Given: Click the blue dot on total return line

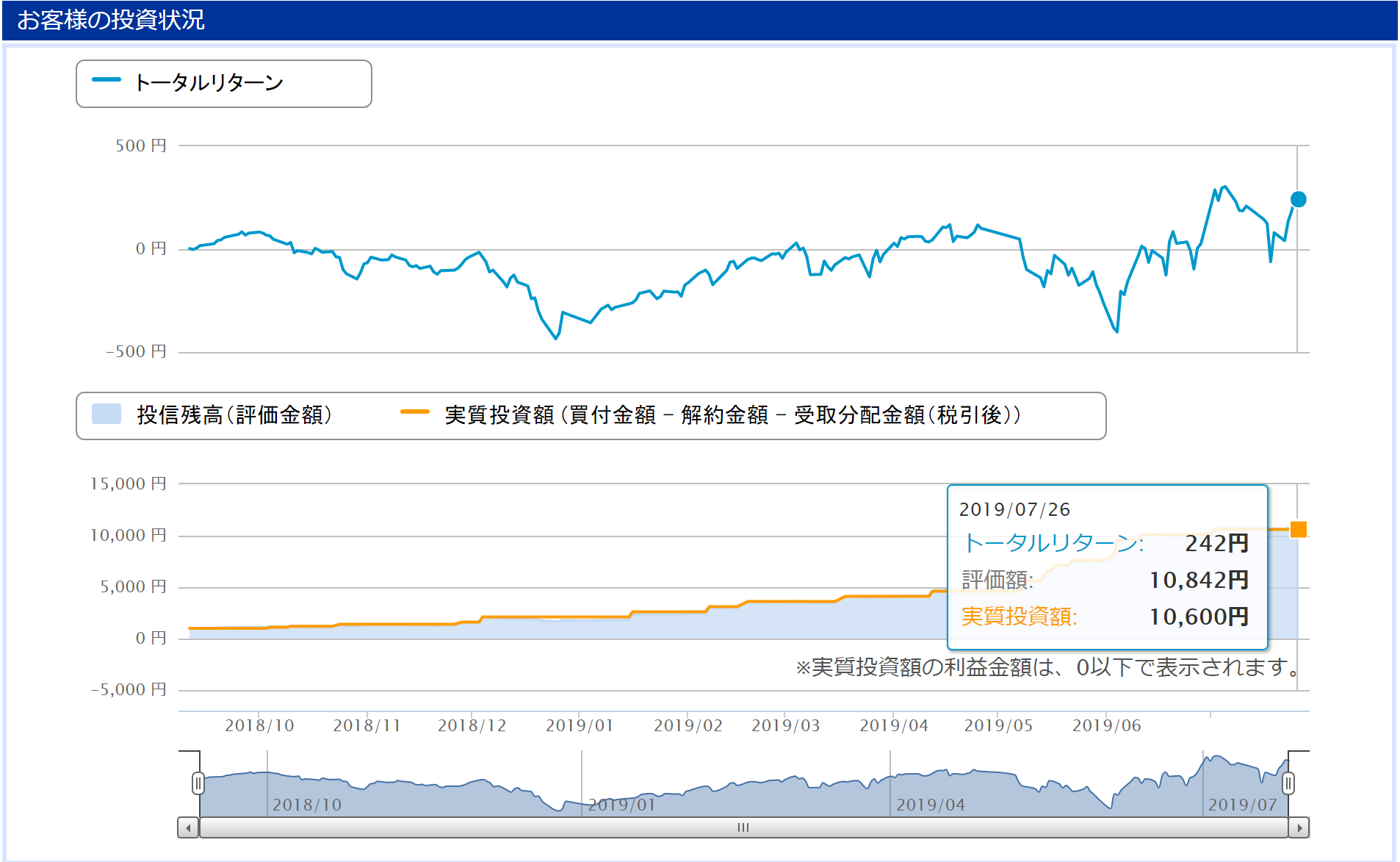Looking at the screenshot, I should pos(1298,199).
